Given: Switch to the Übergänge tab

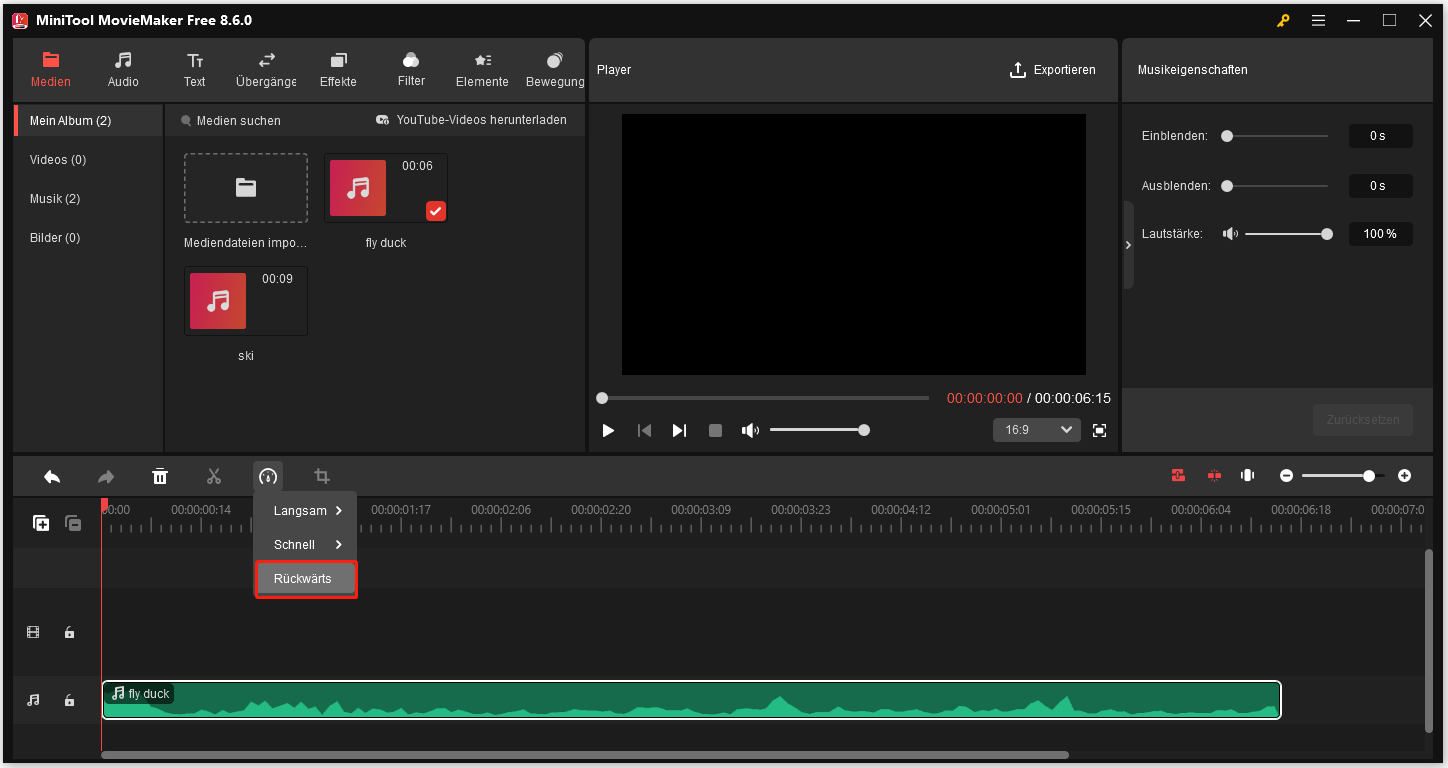Looking at the screenshot, I should tap(266, 70).
